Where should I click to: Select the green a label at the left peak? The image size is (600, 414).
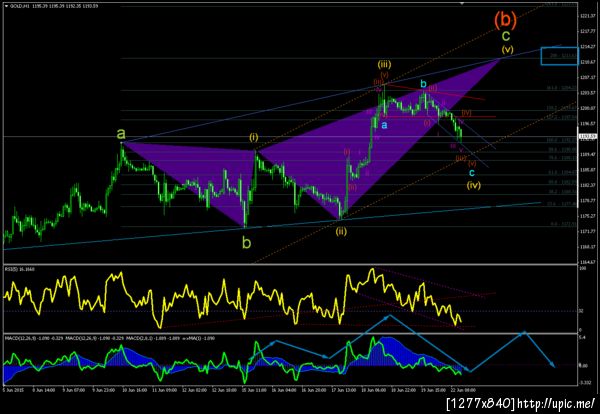pos(121,134)
